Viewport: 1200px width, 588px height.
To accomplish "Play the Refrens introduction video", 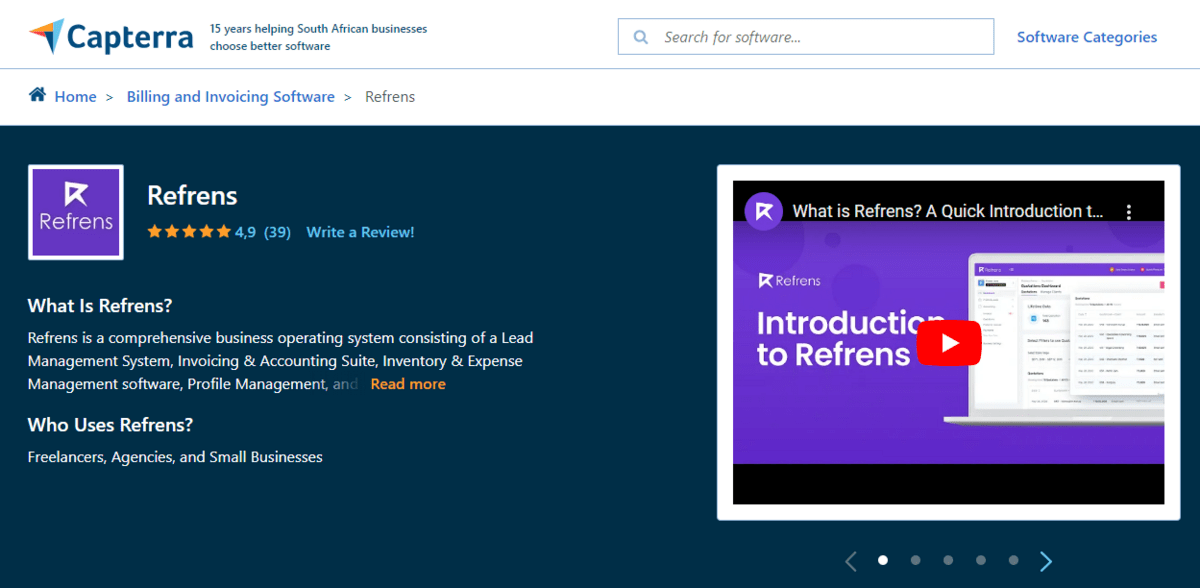I will [948, 342].
